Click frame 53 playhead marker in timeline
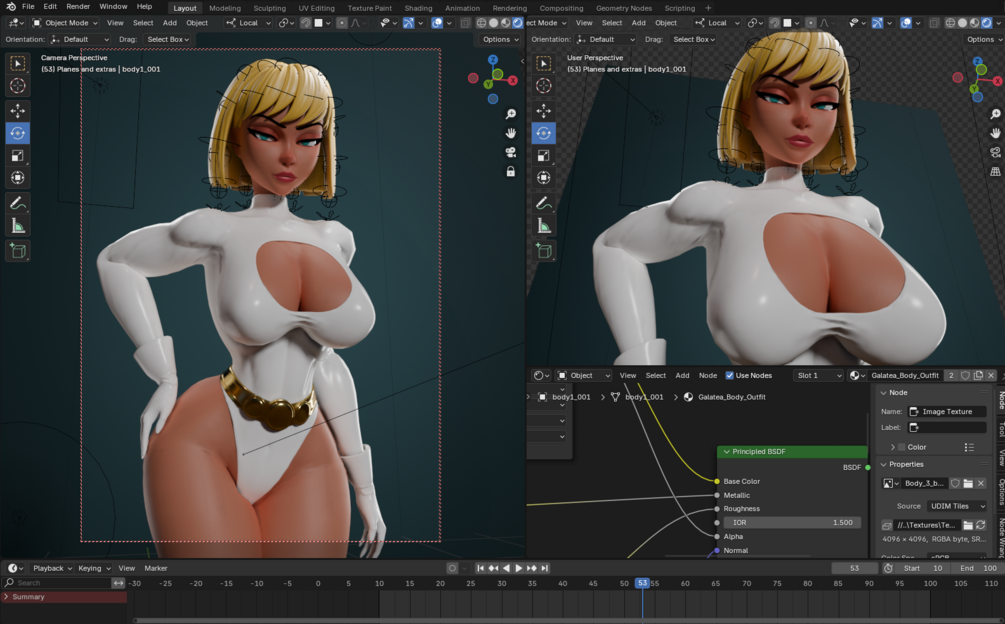The image size is (1005, 624). tap(642, 583)
